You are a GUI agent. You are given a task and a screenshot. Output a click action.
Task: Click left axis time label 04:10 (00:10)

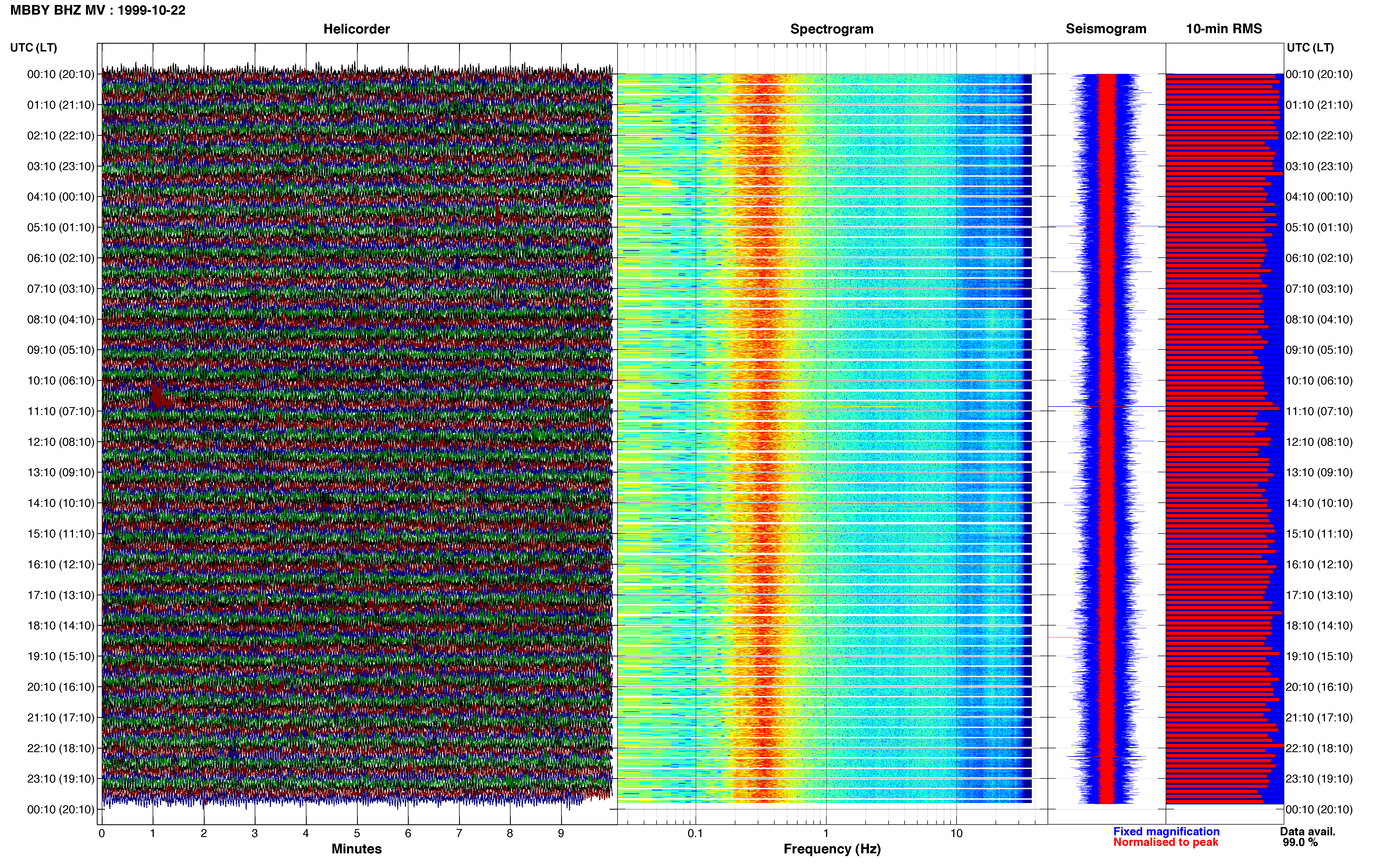[61, 197]
